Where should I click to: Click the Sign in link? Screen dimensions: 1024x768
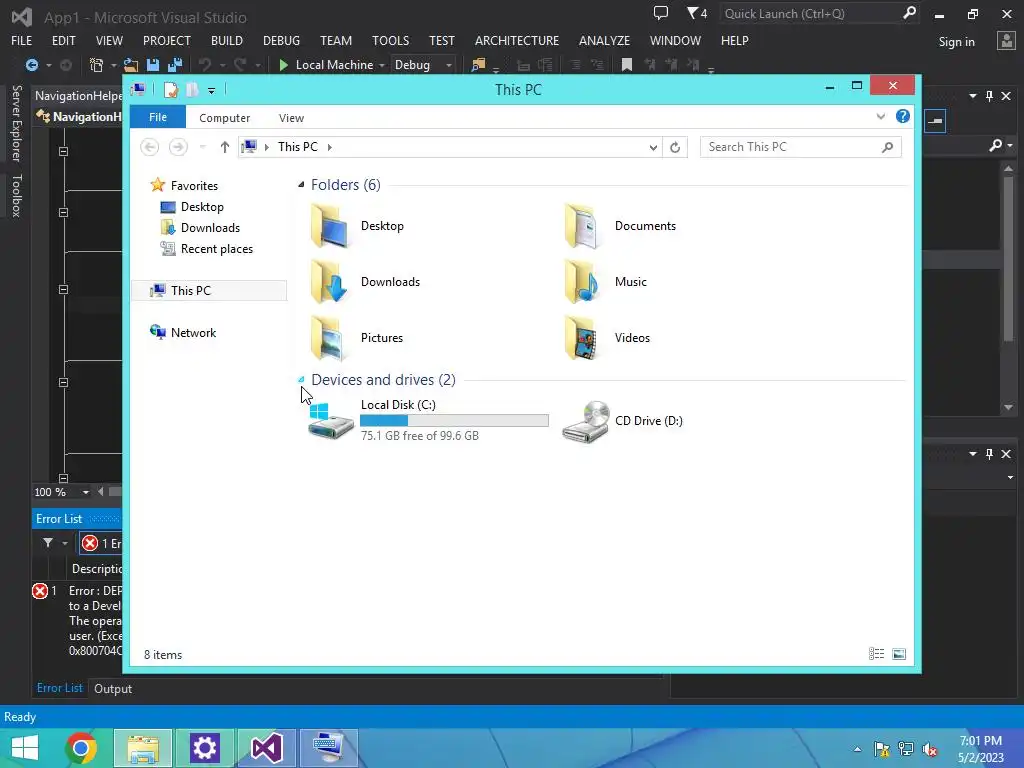[957, 42]
